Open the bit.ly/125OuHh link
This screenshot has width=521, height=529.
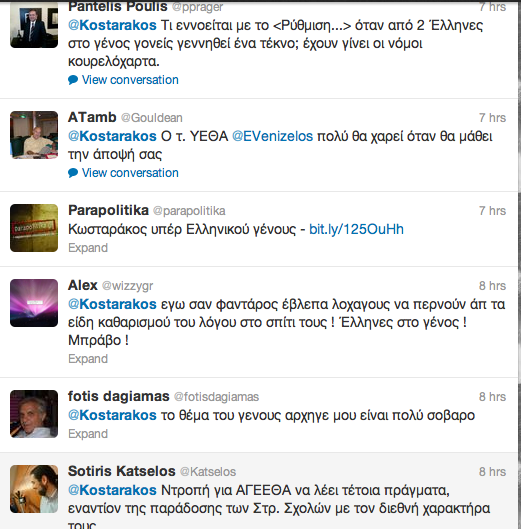[x=356, y=229]
